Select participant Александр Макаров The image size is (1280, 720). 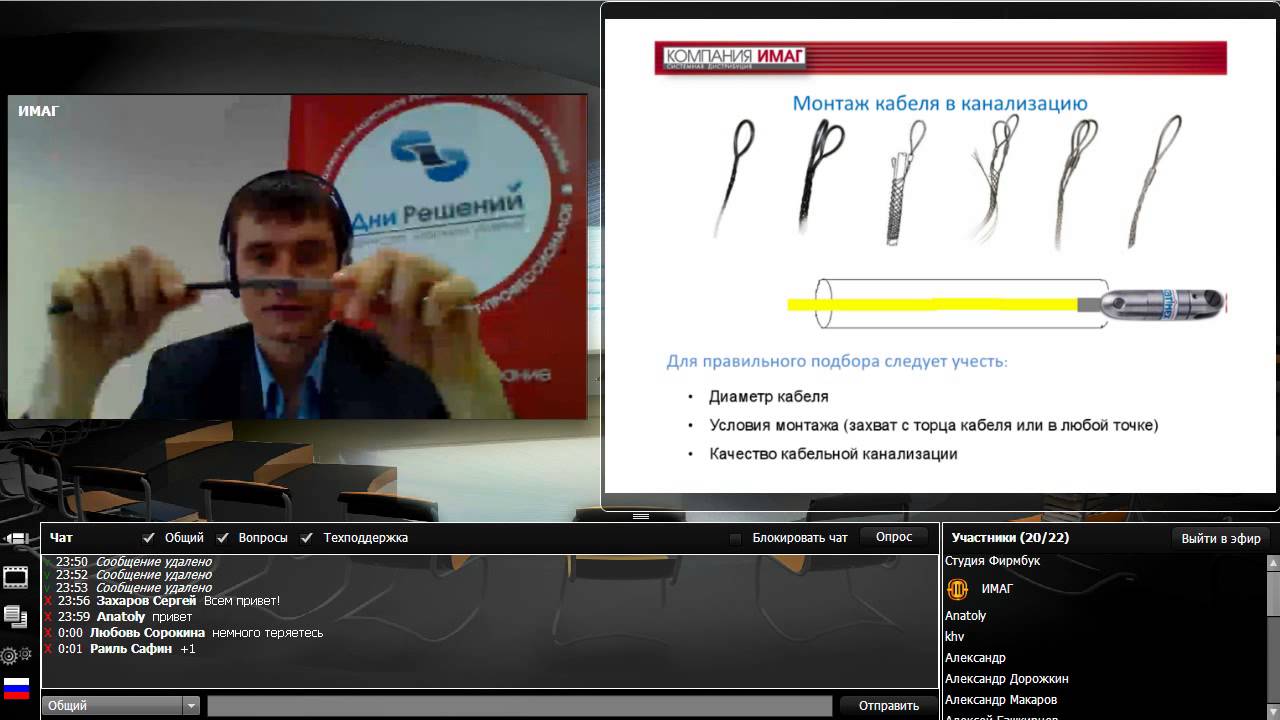(1001, 700)
